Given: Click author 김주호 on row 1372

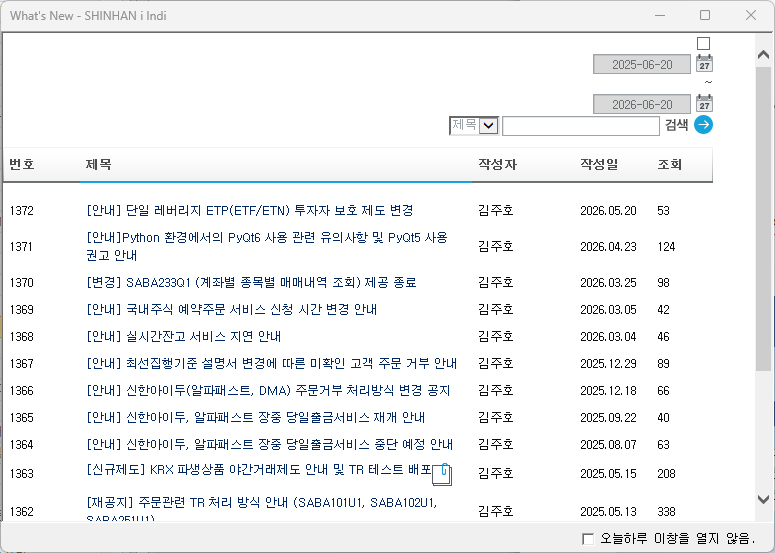Looking at the screenshot, I should (496, 211).
